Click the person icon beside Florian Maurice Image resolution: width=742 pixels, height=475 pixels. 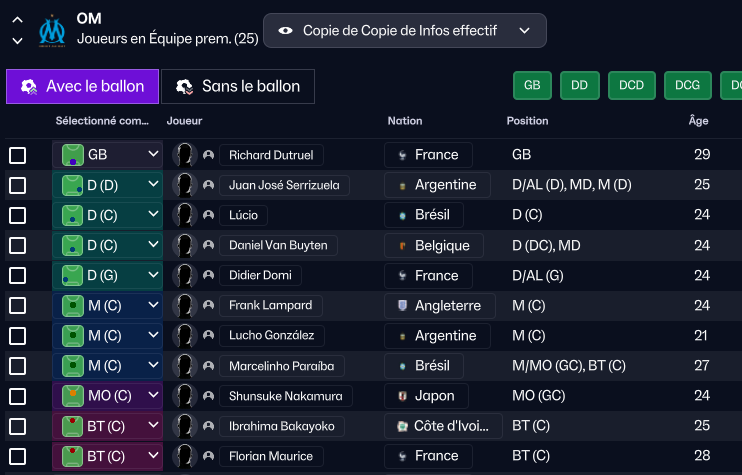[208, 457]
